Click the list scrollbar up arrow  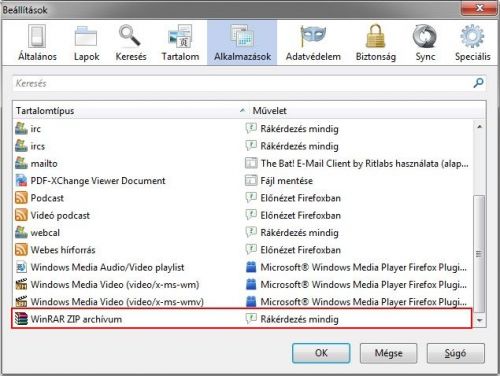coord(479,127)
